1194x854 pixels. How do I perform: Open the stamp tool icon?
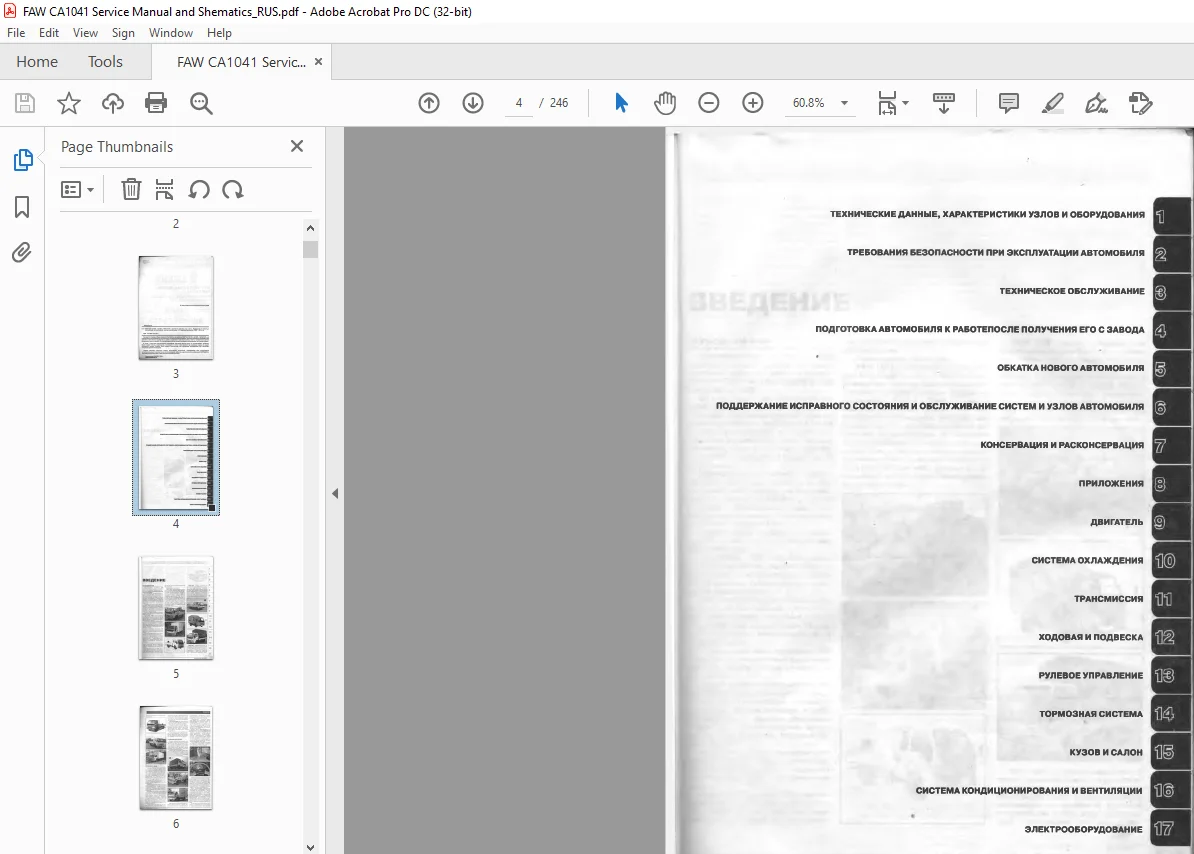1140,103
